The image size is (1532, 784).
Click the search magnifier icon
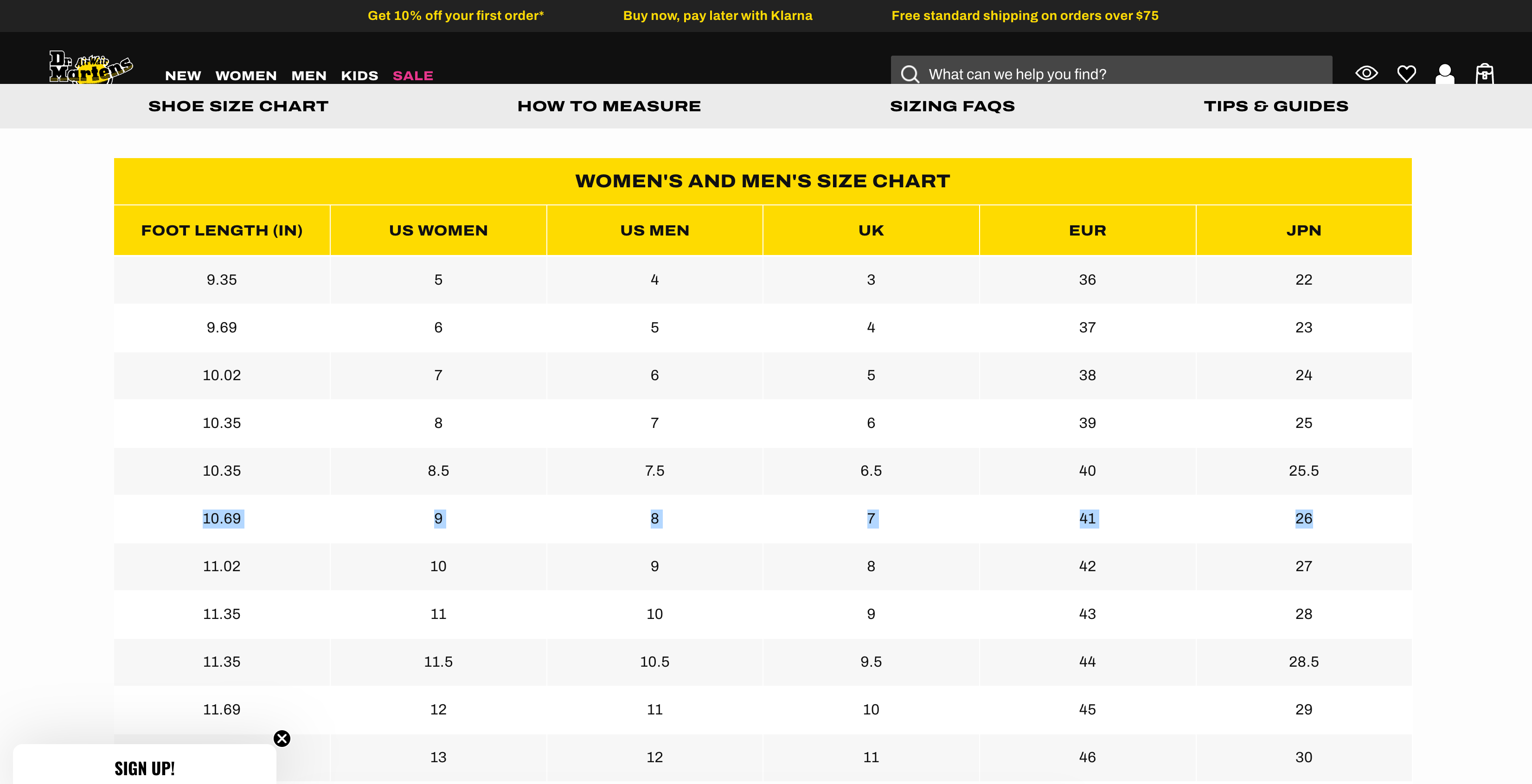pos(910,74)
